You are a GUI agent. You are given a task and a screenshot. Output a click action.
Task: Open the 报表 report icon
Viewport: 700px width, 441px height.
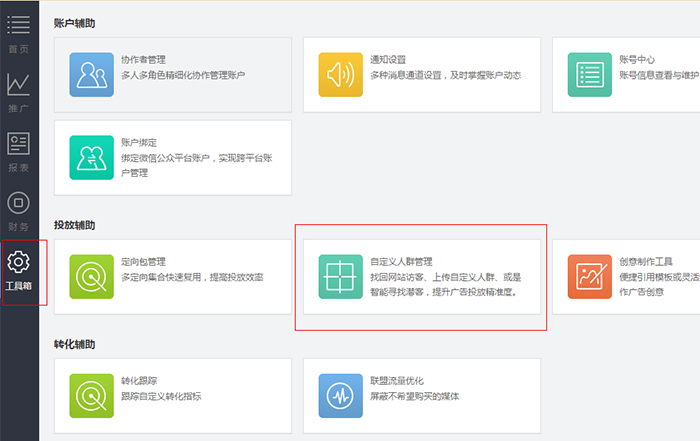[18, 143]
